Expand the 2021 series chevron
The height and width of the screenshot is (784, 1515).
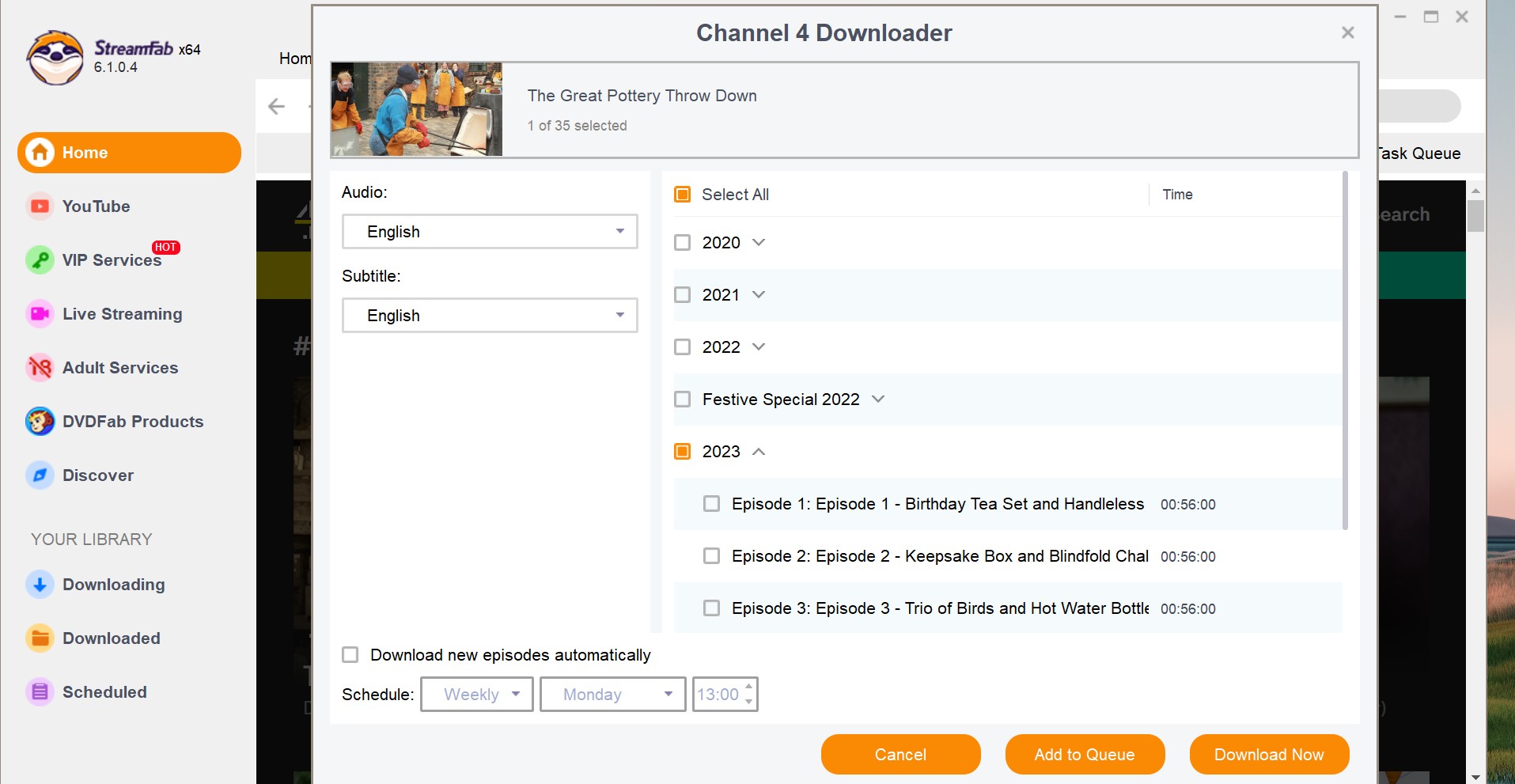759,295
